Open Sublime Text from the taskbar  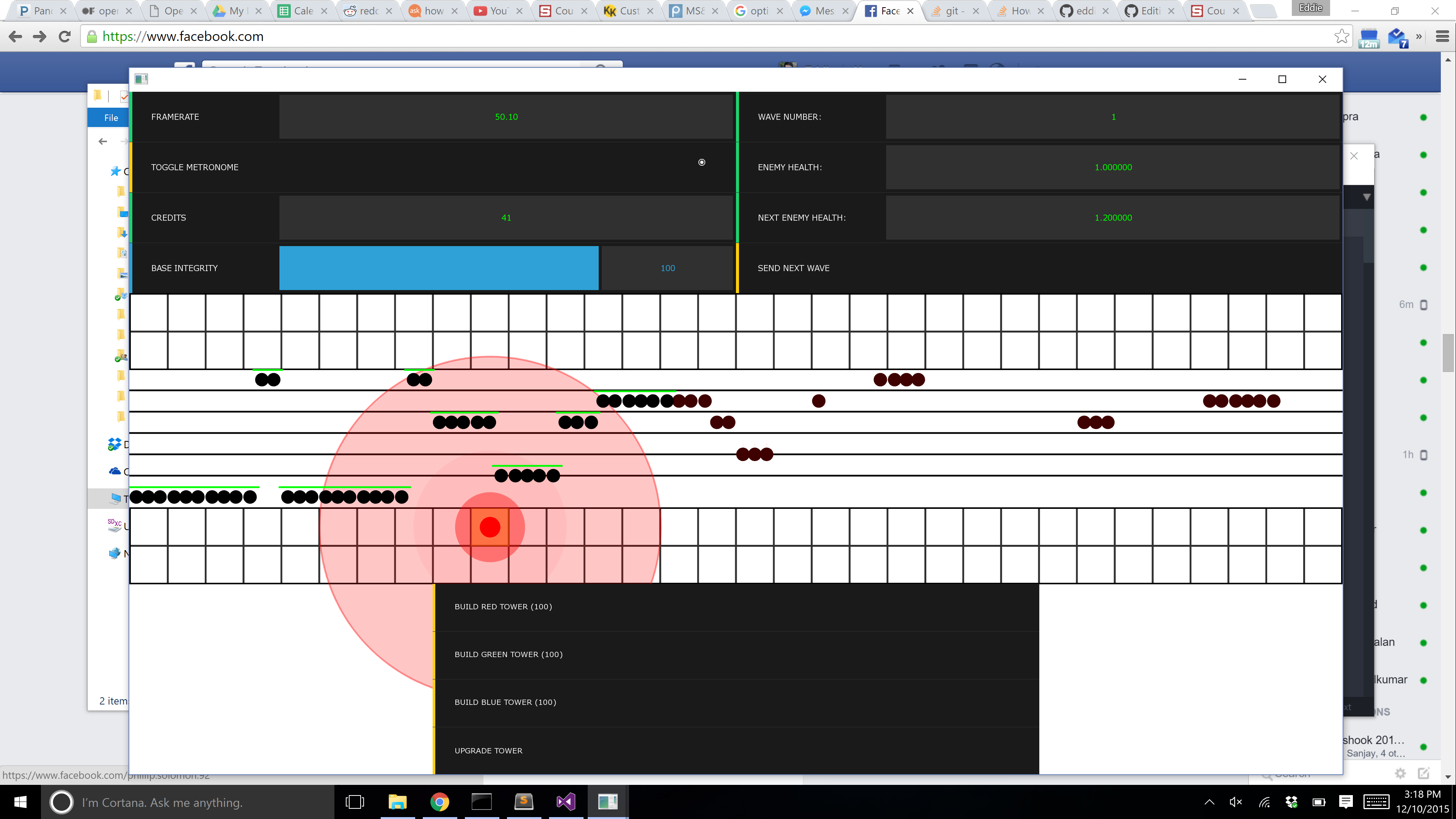click(x=523, y=802)
